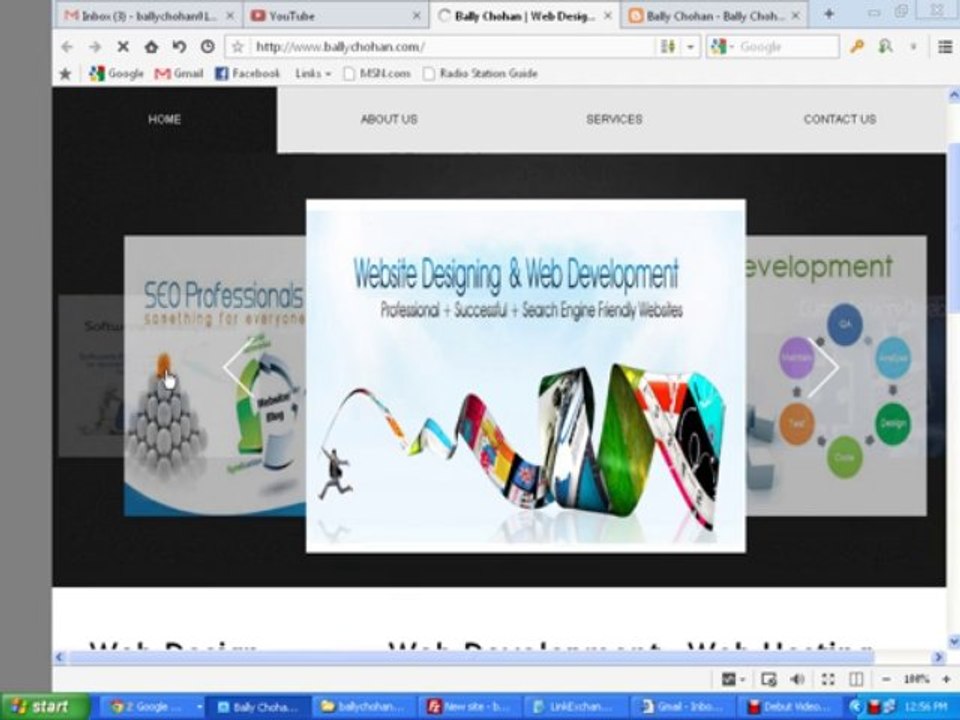
Task: Open the favorites star on bookmarks bar
Action: (x=65, y=74)
